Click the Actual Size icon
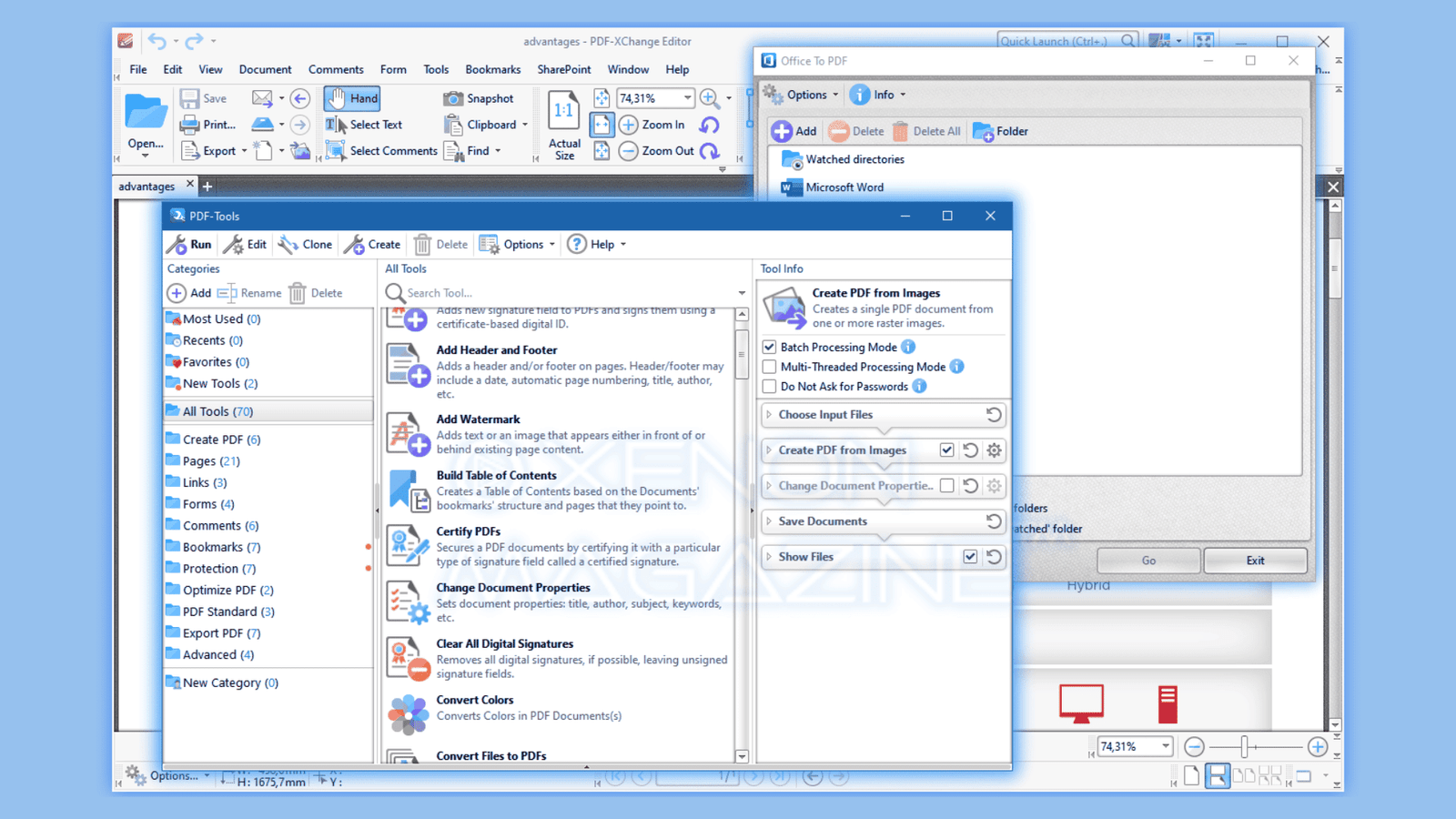 (564, 112)
